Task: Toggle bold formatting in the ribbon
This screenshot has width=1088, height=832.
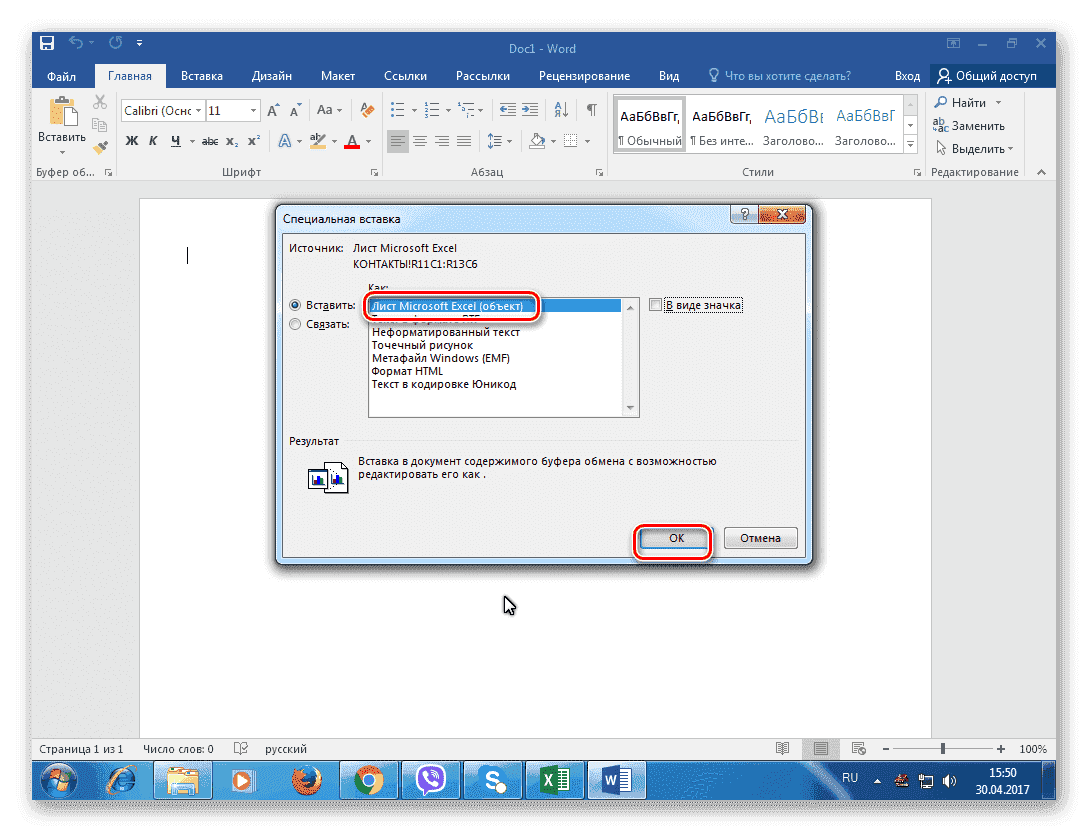Action: pyautogui.click(x=131, y=141)
